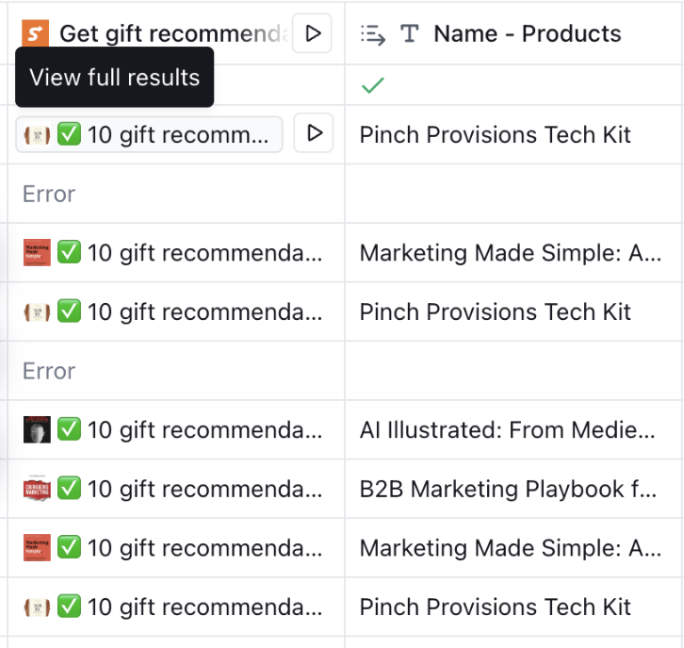Open the first 10 gift recomm... result chip
The height and width of the screenshot is (648, 684).
[x=149, y=134]
